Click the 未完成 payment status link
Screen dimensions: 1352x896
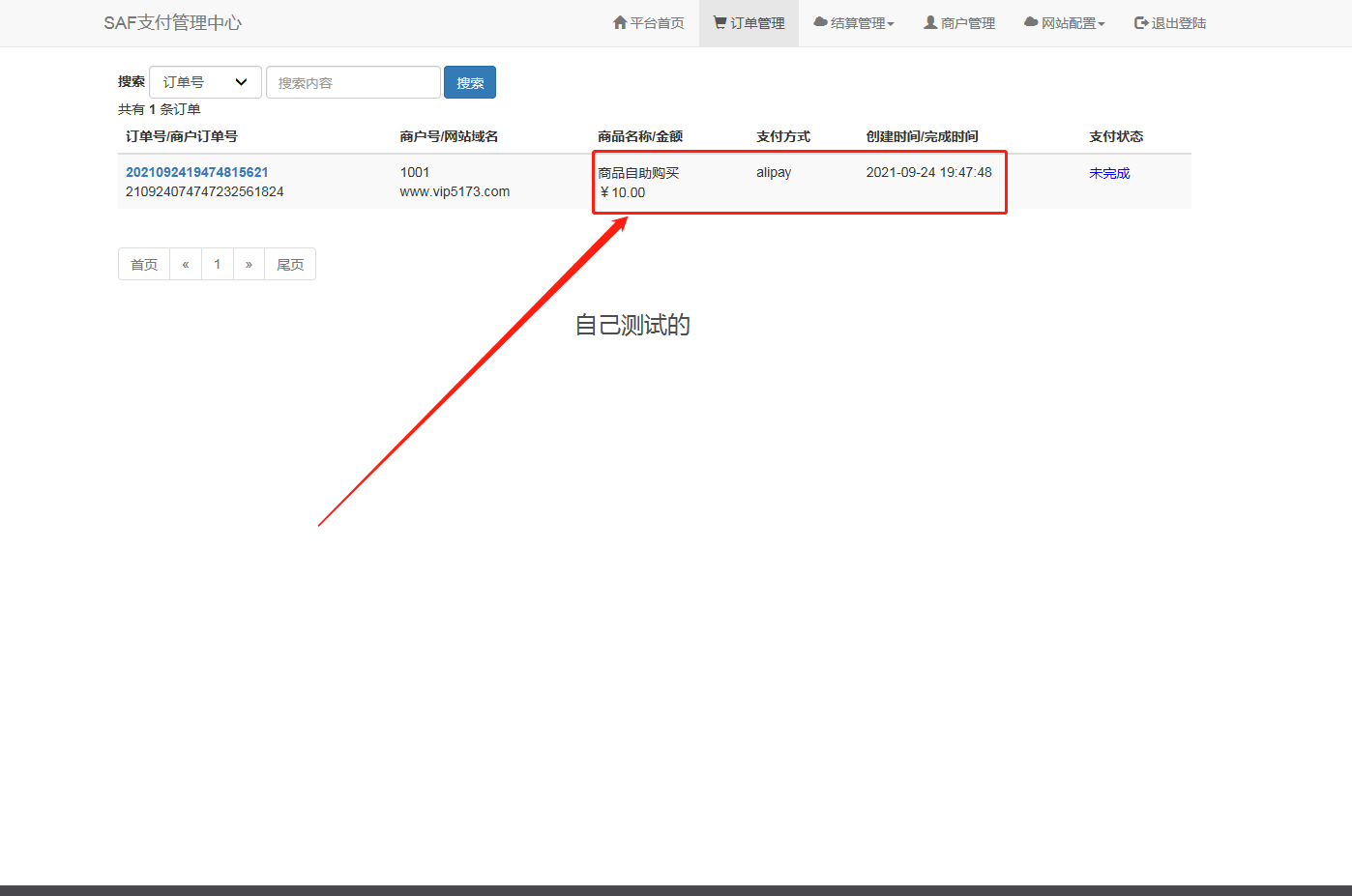click(1109, 172)
